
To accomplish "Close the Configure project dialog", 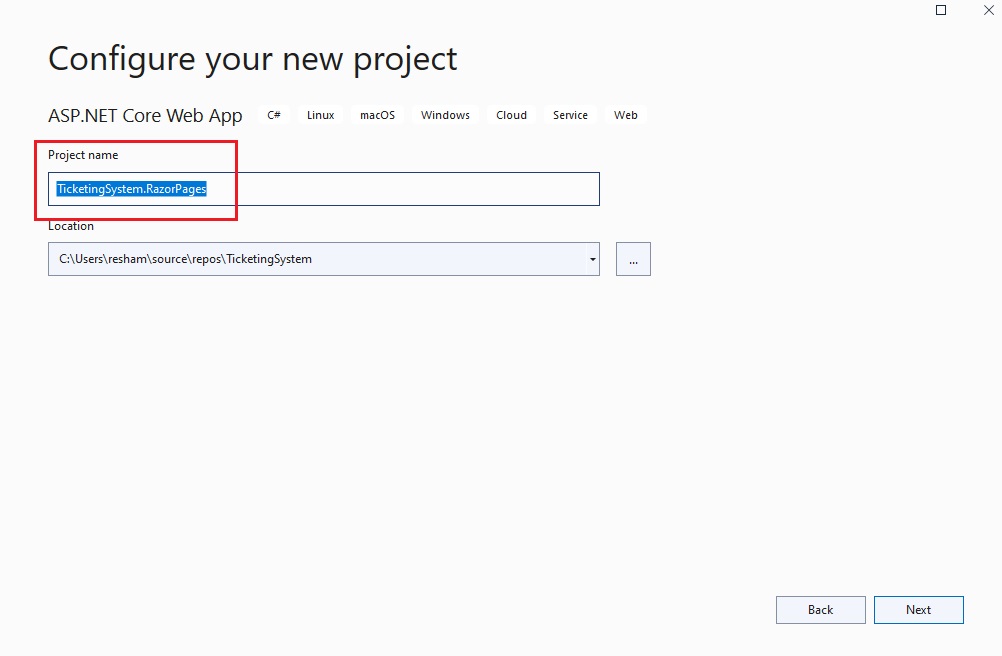I will [989, 10].
